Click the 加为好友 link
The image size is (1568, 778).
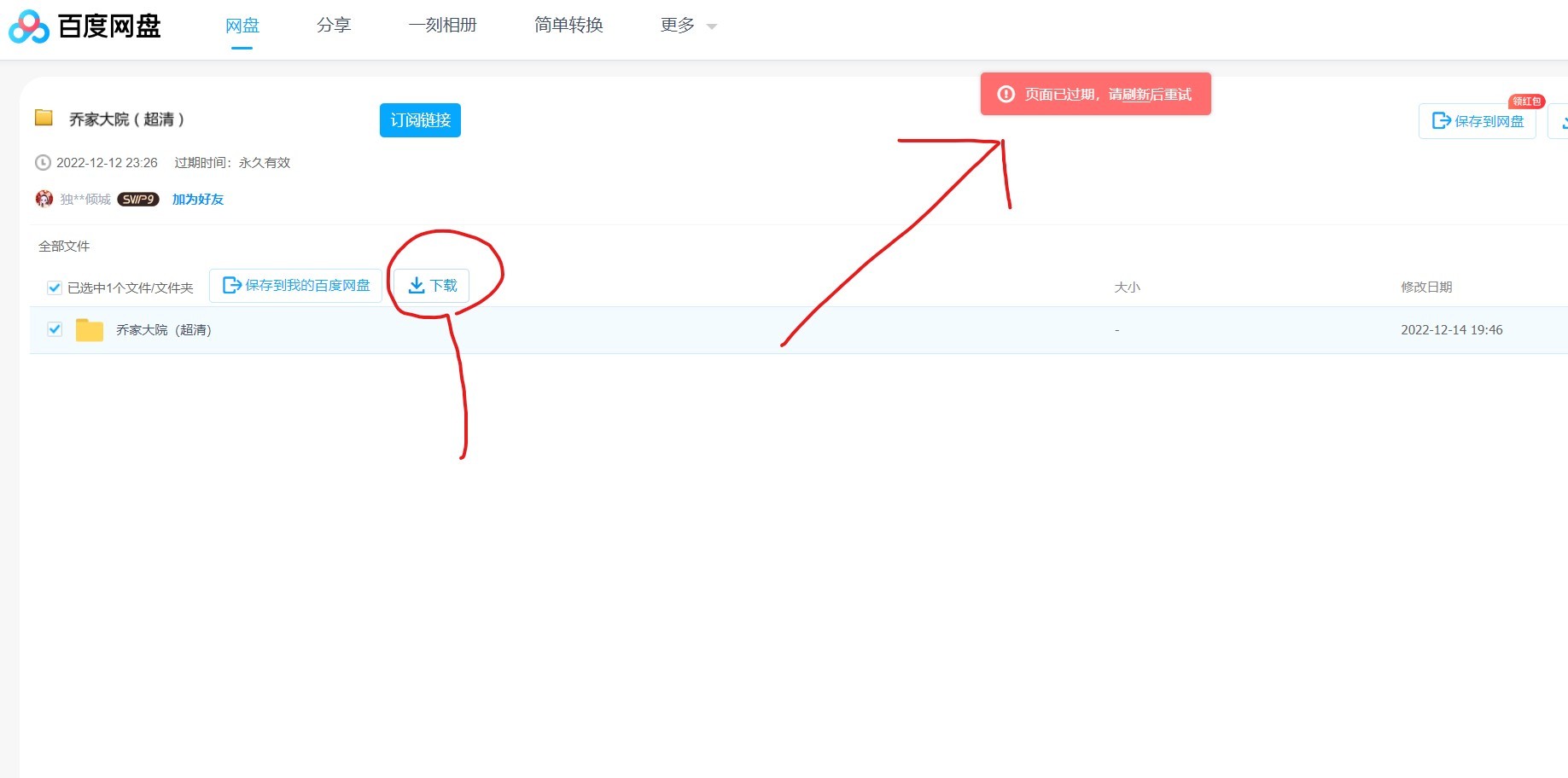coord(198,199)
